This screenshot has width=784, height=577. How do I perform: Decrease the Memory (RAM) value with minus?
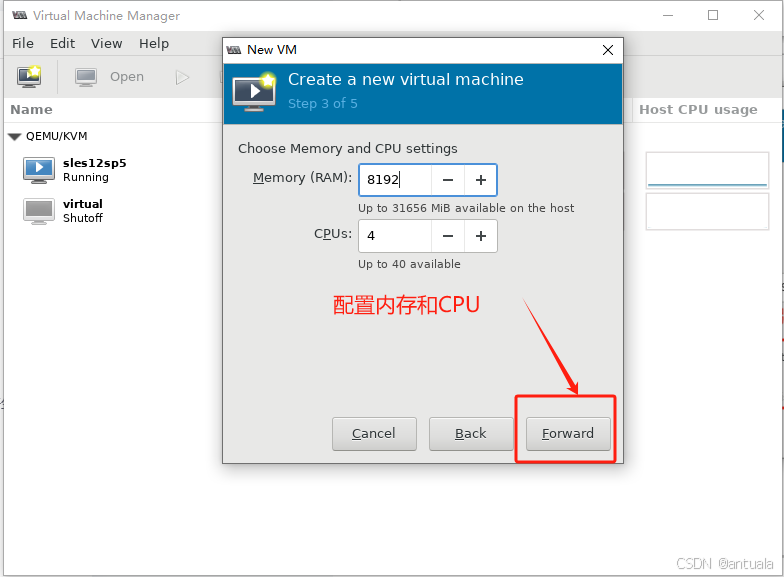(448, 180)
